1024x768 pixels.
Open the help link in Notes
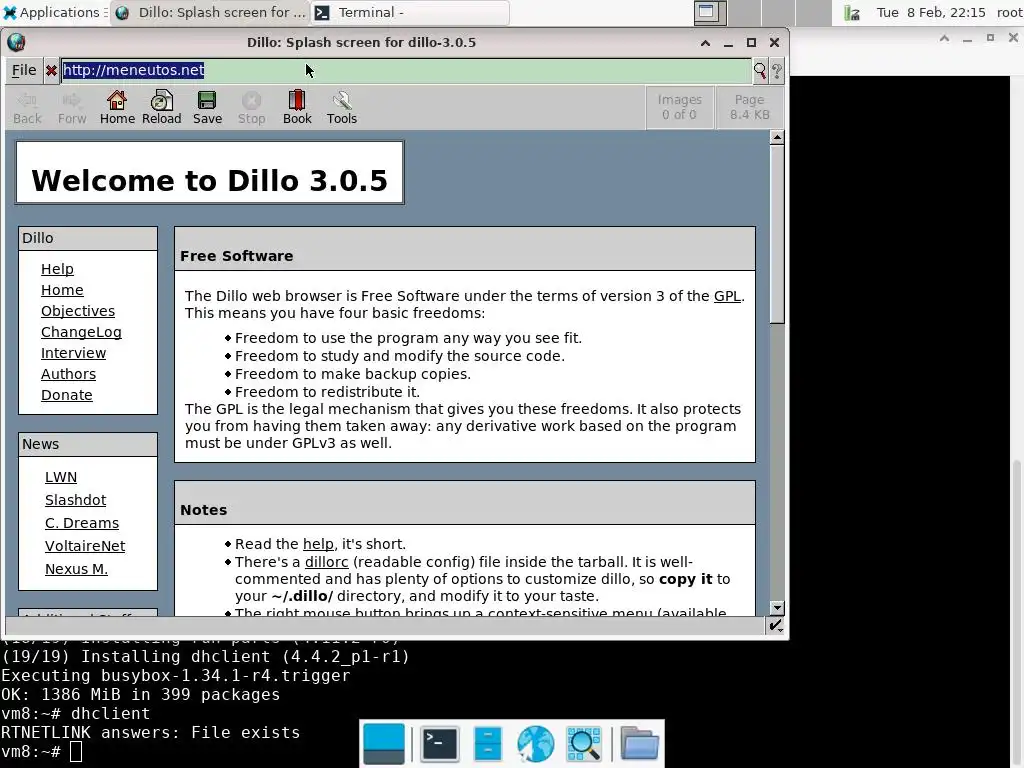point(318,544)
